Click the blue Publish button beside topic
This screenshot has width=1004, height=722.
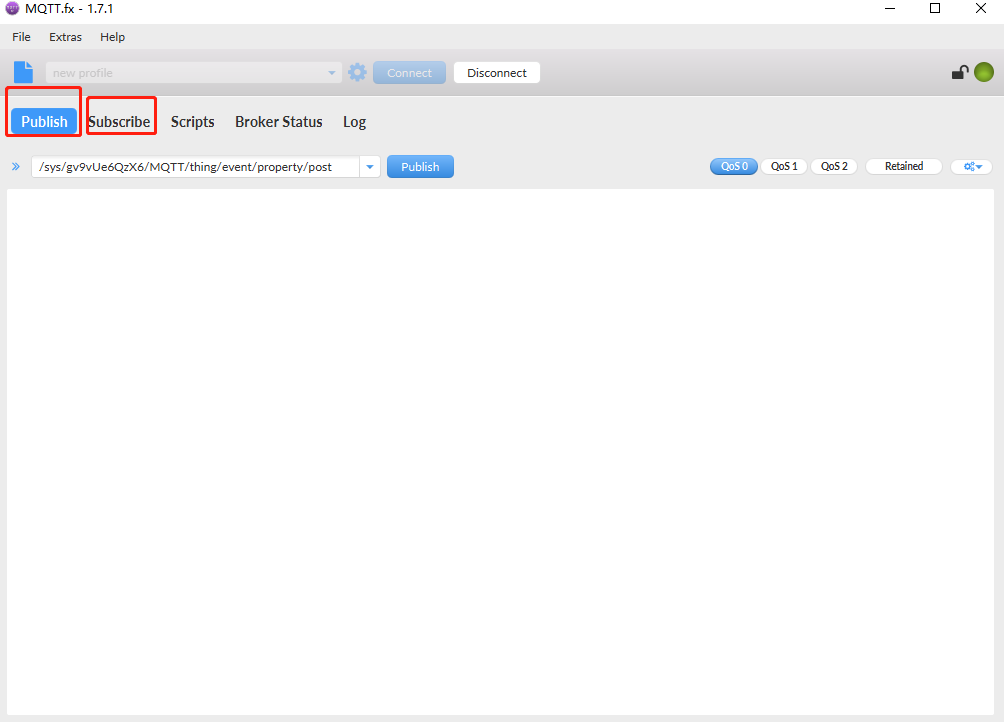420,167
